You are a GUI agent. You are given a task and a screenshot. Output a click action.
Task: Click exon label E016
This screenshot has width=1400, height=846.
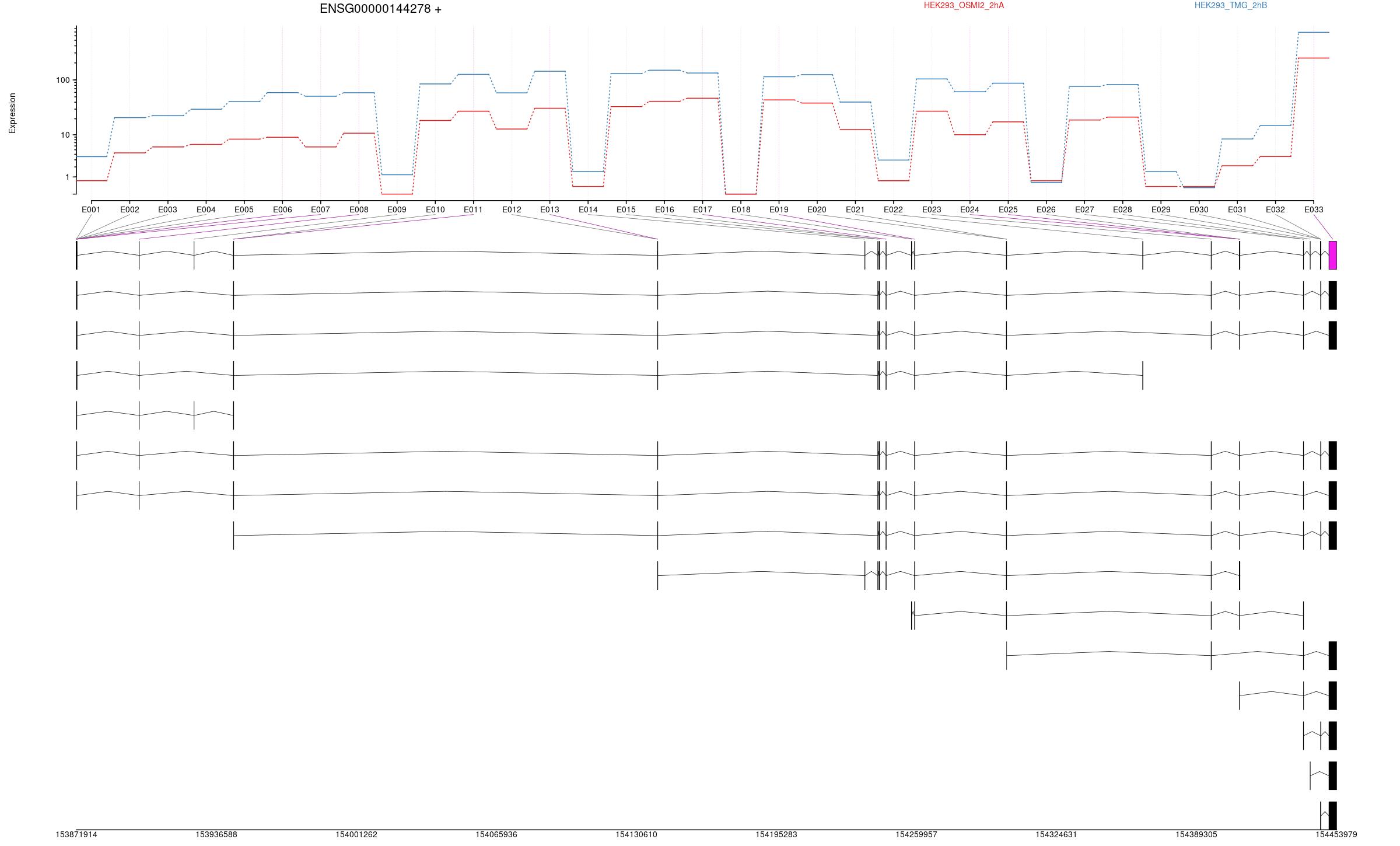pyautogui.click(x=664, y=209)
